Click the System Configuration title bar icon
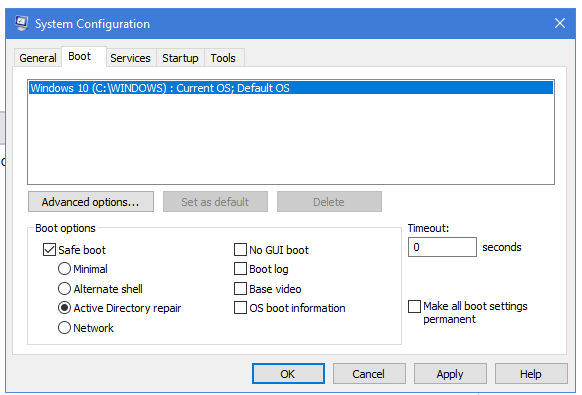The width and height of the screenshot is (582, 395). pos(21,23)
